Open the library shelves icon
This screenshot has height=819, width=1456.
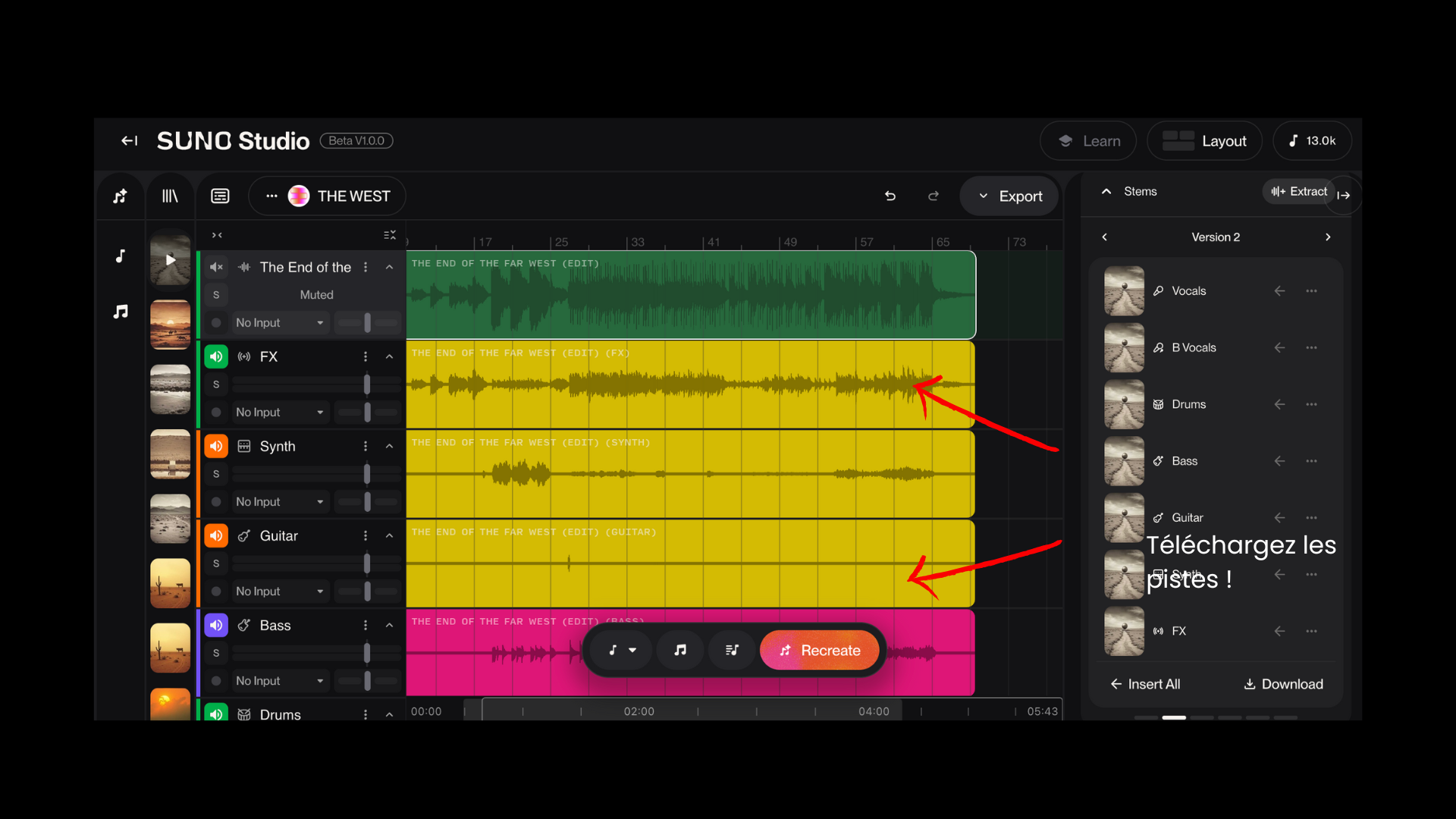pyautogui.click(x=170, y=196)
